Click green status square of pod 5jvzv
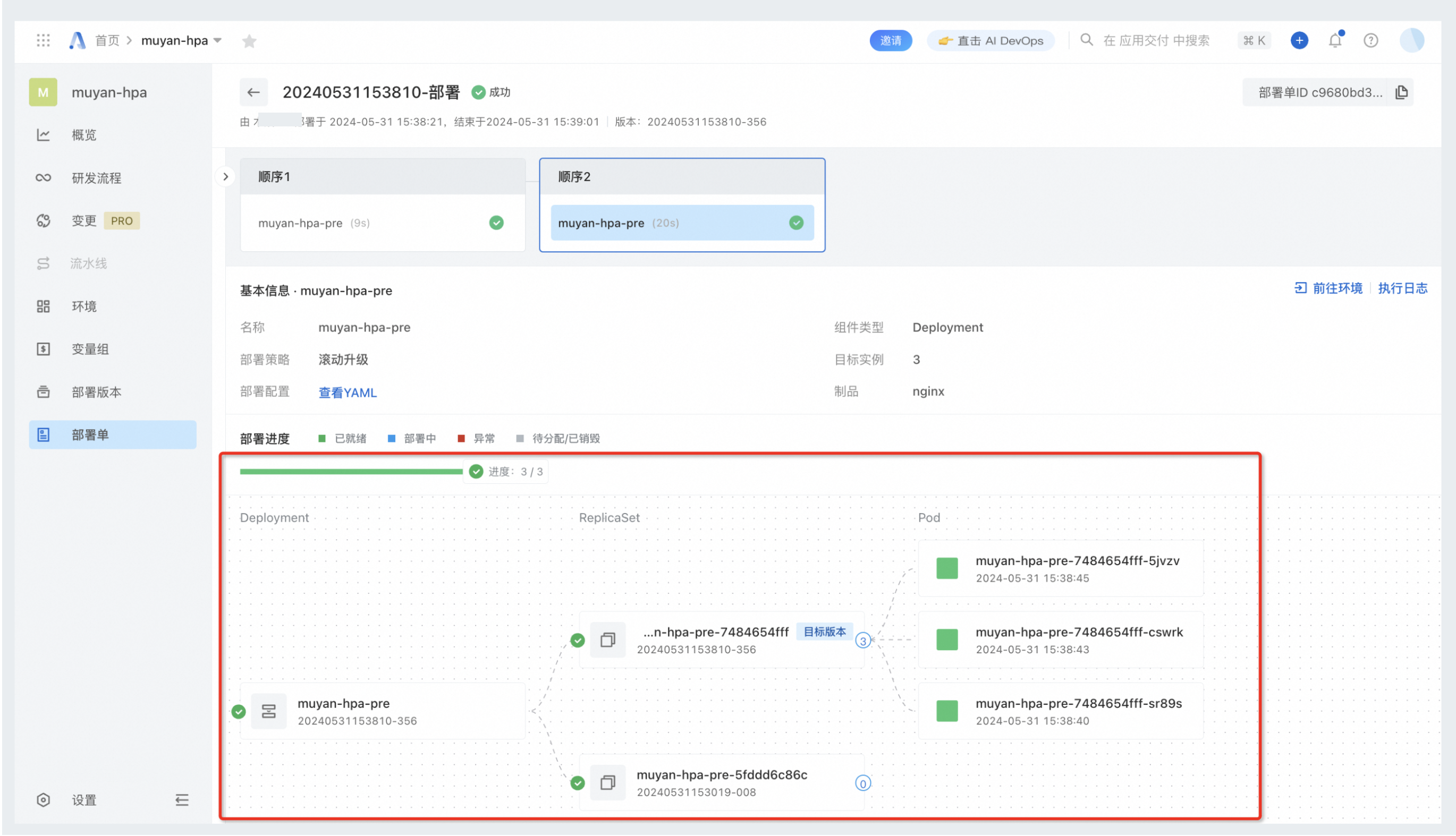Image resolution: width=1456 pixels, height=836 pixels. 946,568
